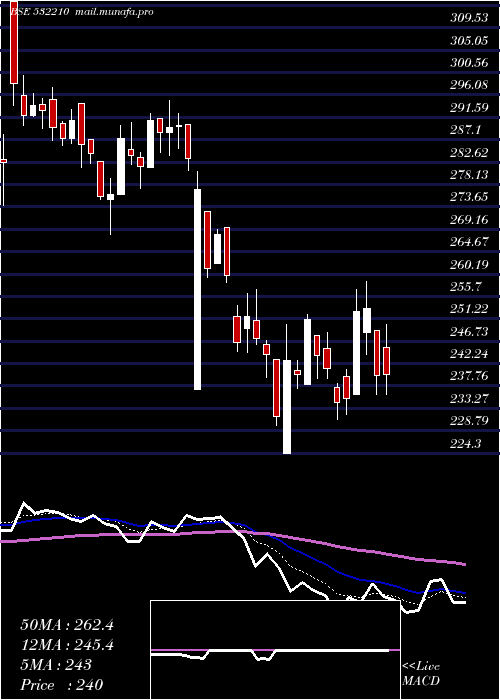Select the 305.05 price axis label
500x700 pixels.
click(x=469, y=41)
